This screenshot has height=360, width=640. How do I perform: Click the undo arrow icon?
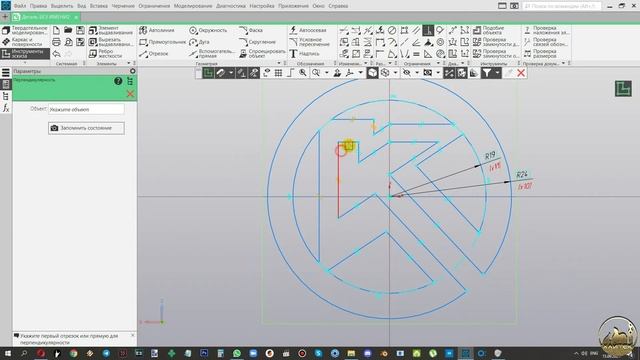pos(56,53)
